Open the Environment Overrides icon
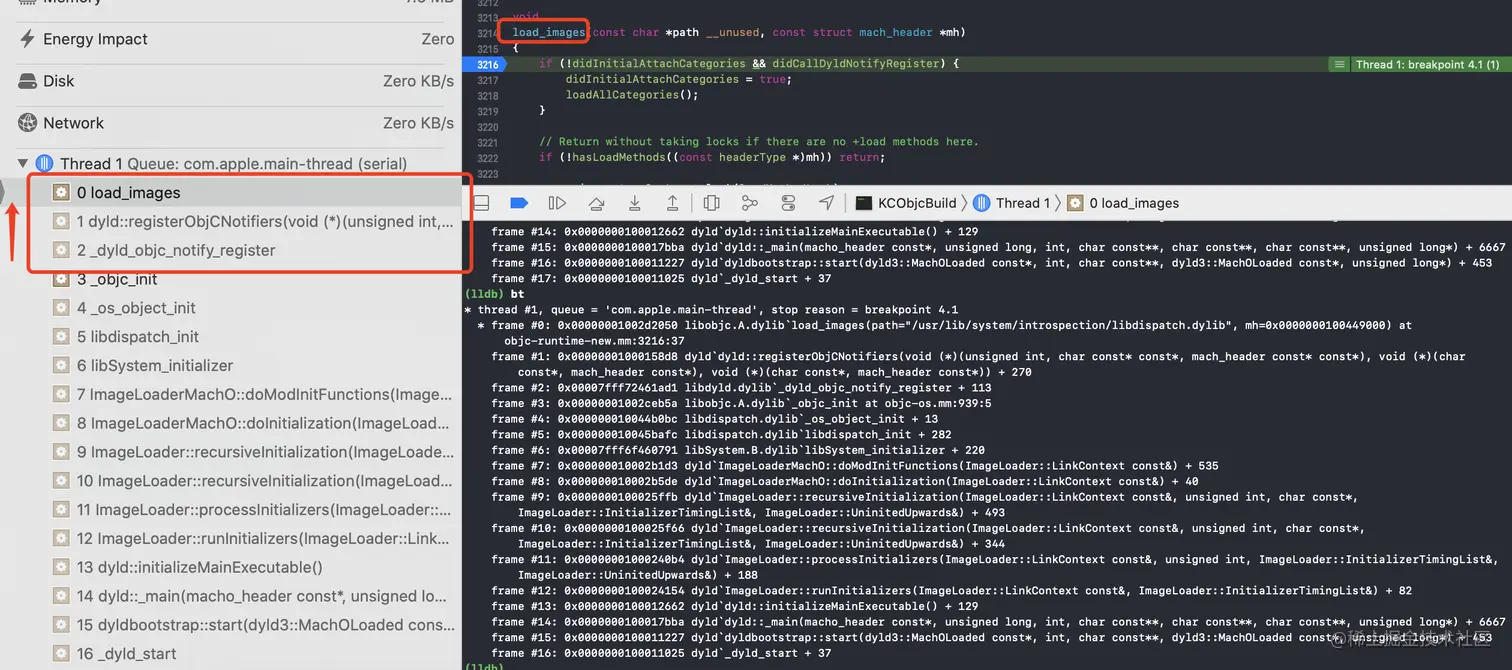Screen dimensions: 1512x670 [x=788, y=203]
